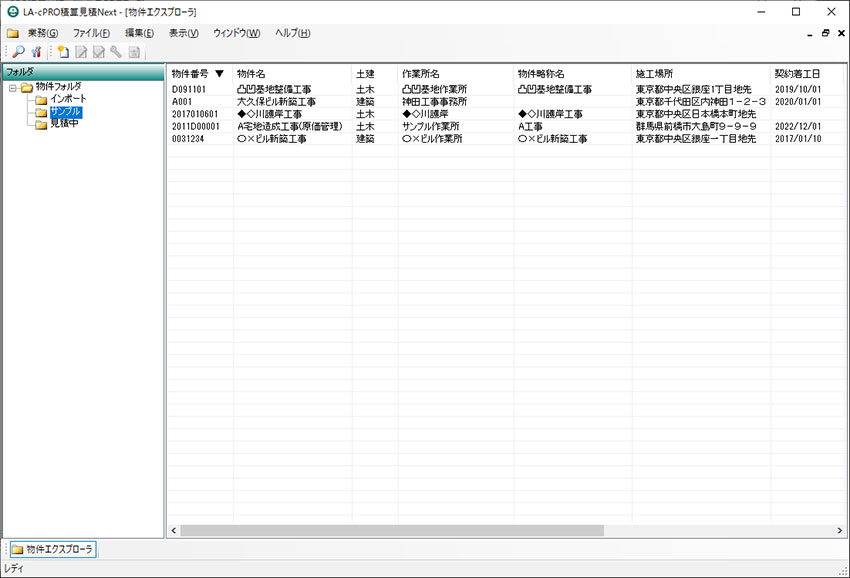Click the horizontal scrollbar's right arrow

point(839,531)
